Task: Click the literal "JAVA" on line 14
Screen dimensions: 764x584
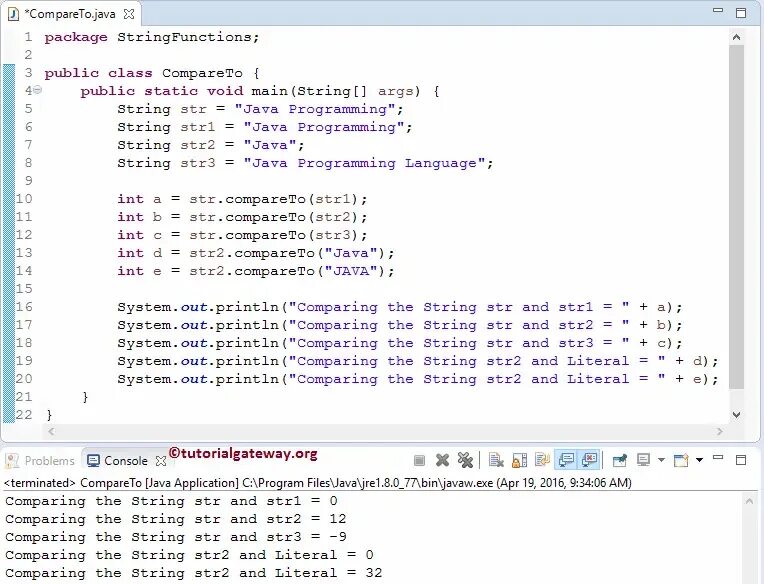Action: 351,271
